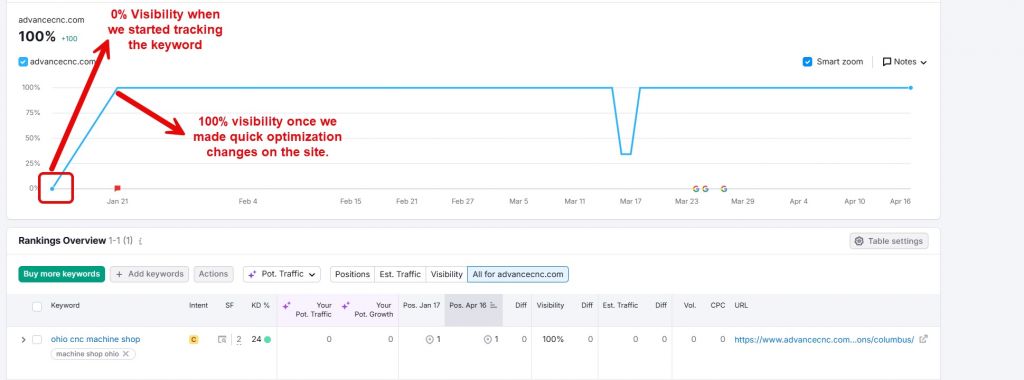The height and width of the screenshot is (380, 1024).
Task: Switch to the Visibility tab
Action: pos(447,274)
